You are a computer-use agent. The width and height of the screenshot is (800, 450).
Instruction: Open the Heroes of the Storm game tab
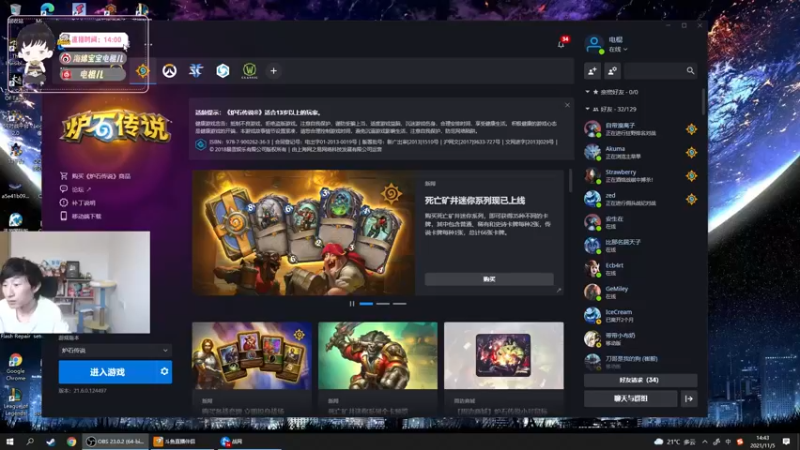[x=222, y=71]
